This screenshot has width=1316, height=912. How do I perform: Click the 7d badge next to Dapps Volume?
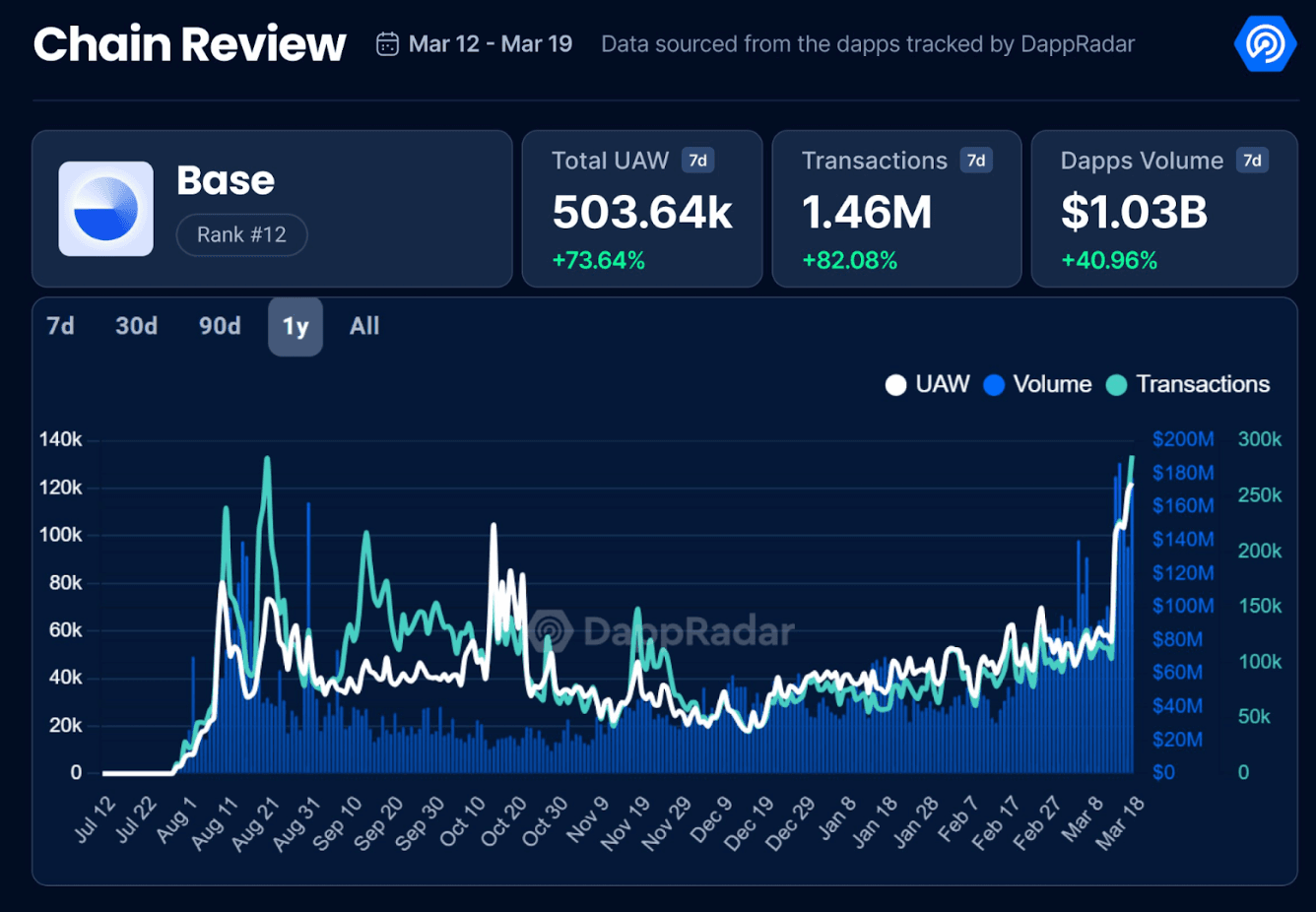pyautogui.click(x=1252, y=161)
